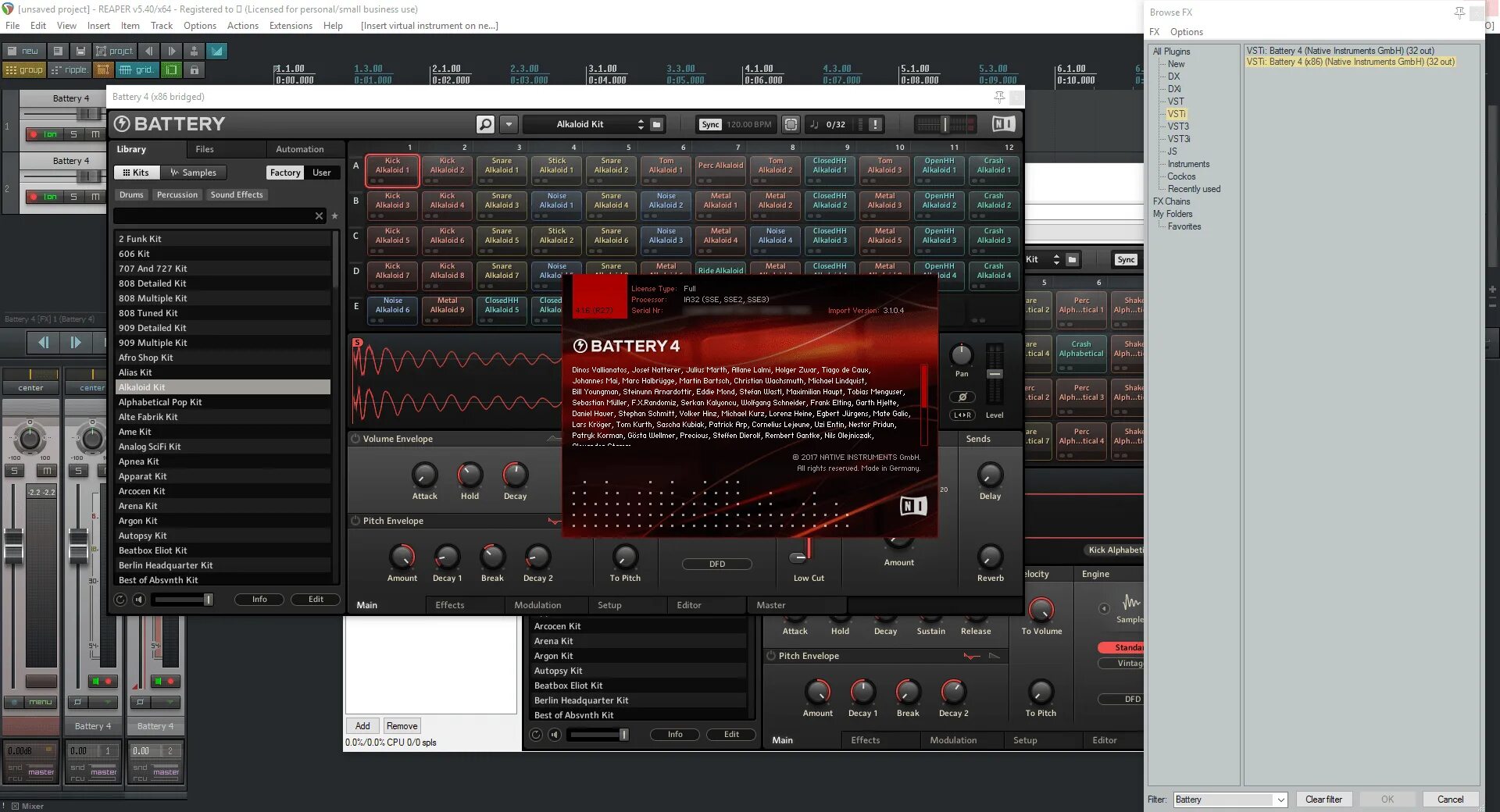Filter library by Sound Effects tag
Image resolution: width=1500 pixels, height=812 pixels.
click(x=237, y=195)
